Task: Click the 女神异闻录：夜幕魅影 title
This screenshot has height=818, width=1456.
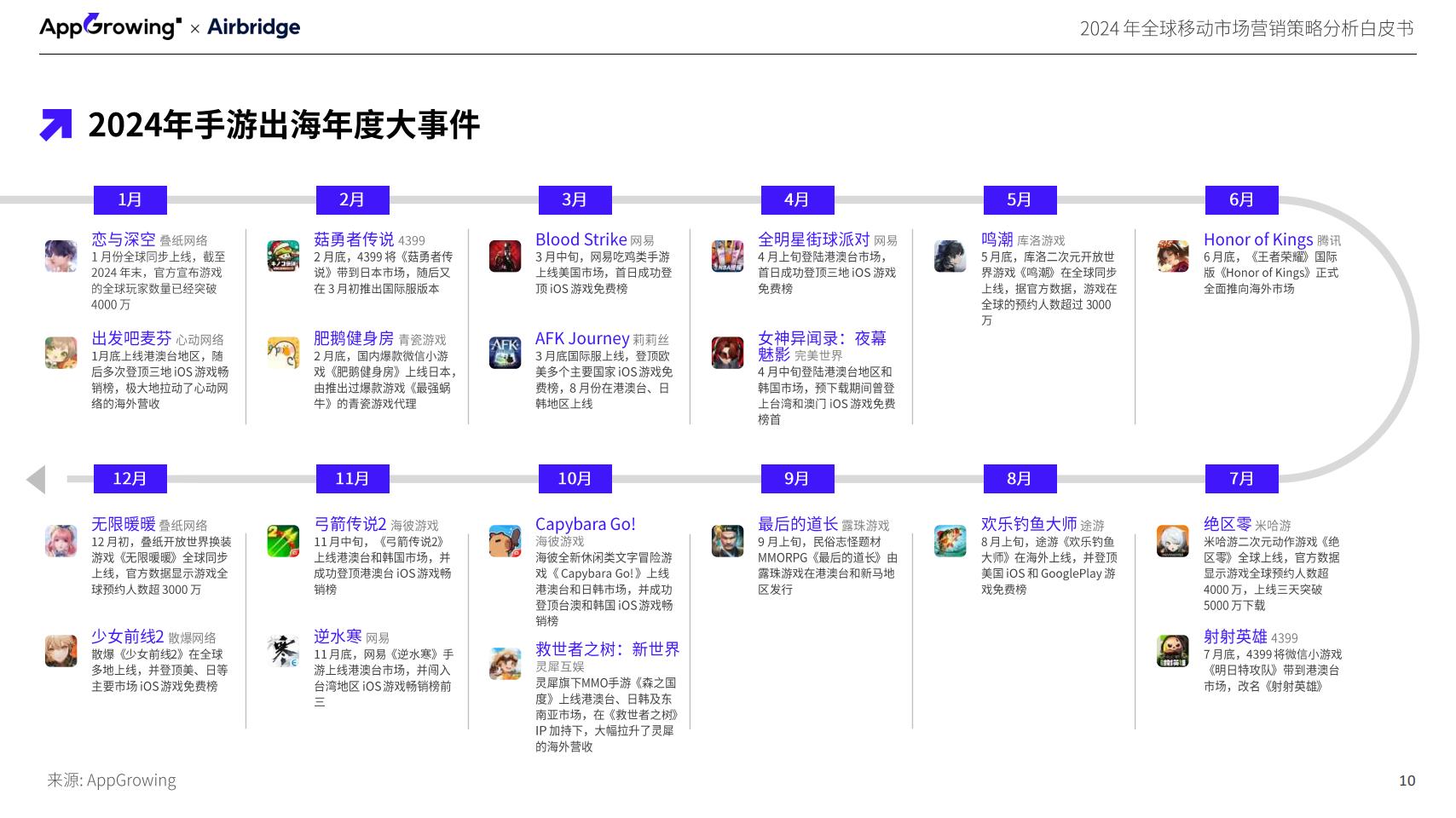Action: (822, 346)
